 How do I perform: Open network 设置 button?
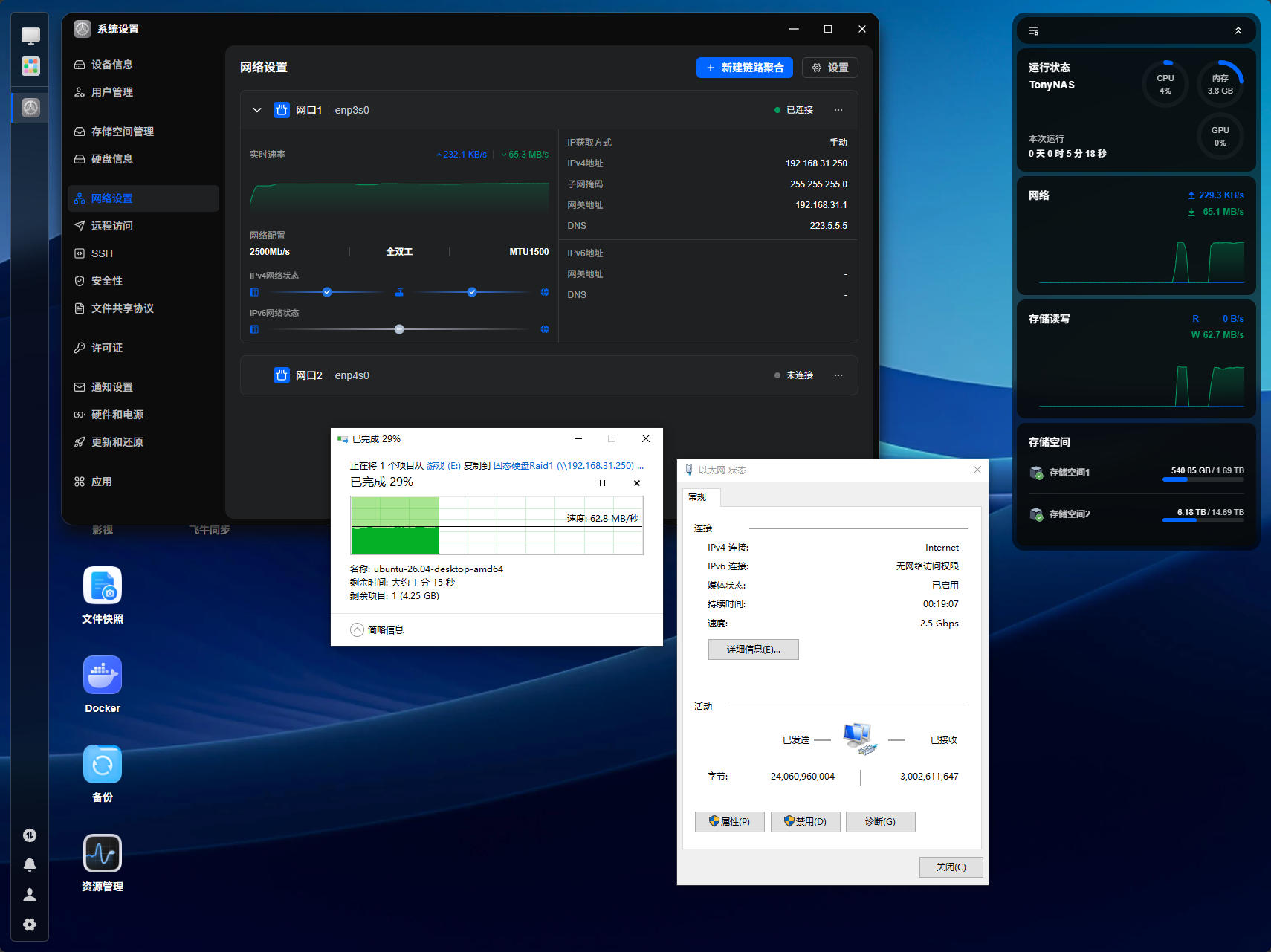pyautogui.click(x=830, y=68)
